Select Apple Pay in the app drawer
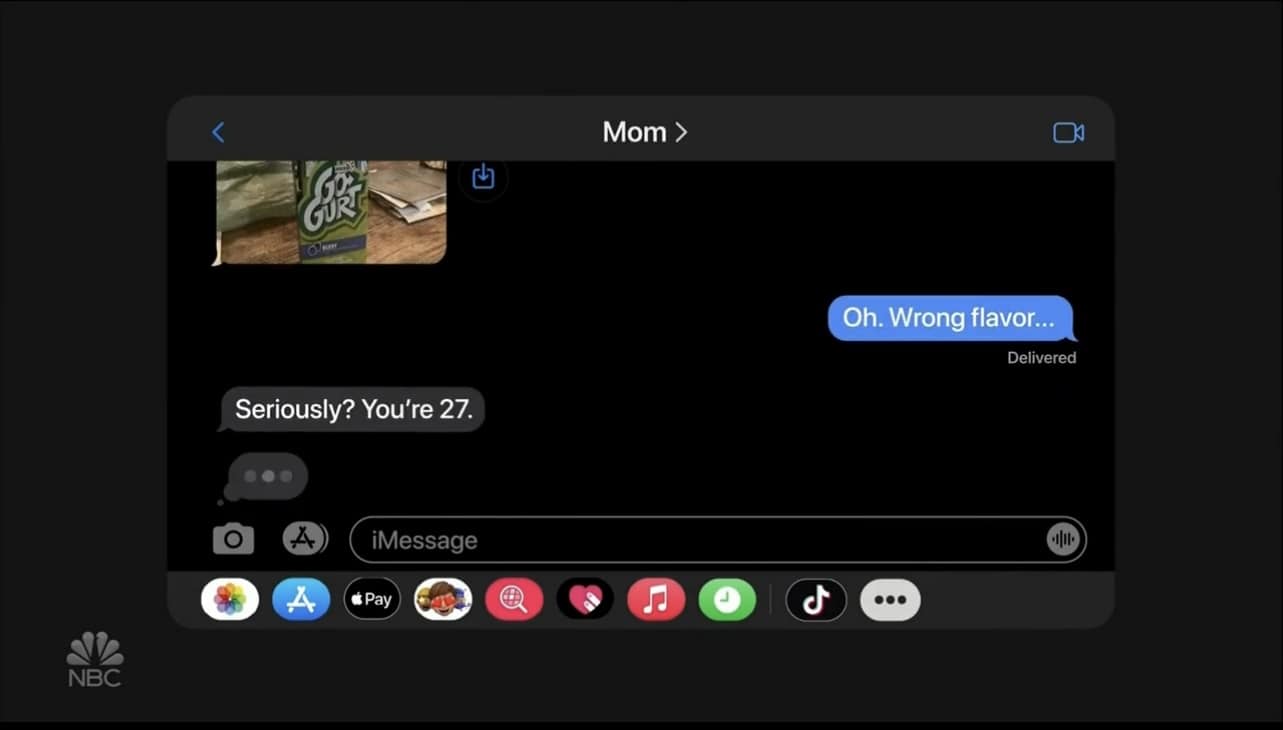 [x=372, y=600]
